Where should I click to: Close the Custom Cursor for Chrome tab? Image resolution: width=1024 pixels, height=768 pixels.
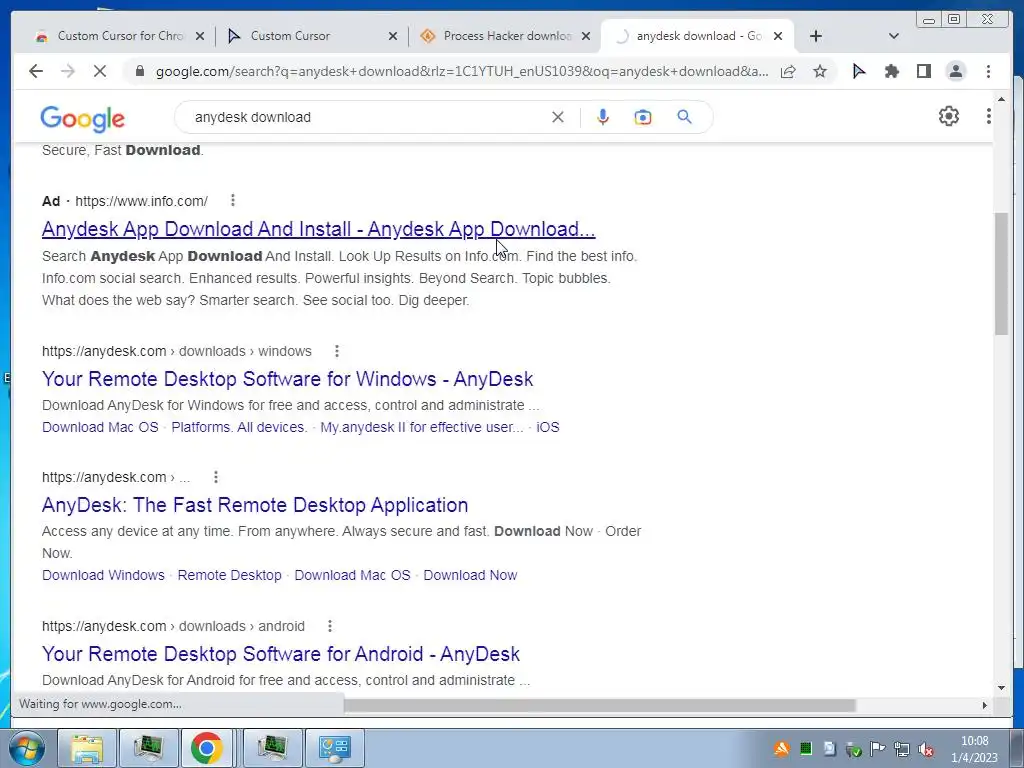tap(200, 36)
